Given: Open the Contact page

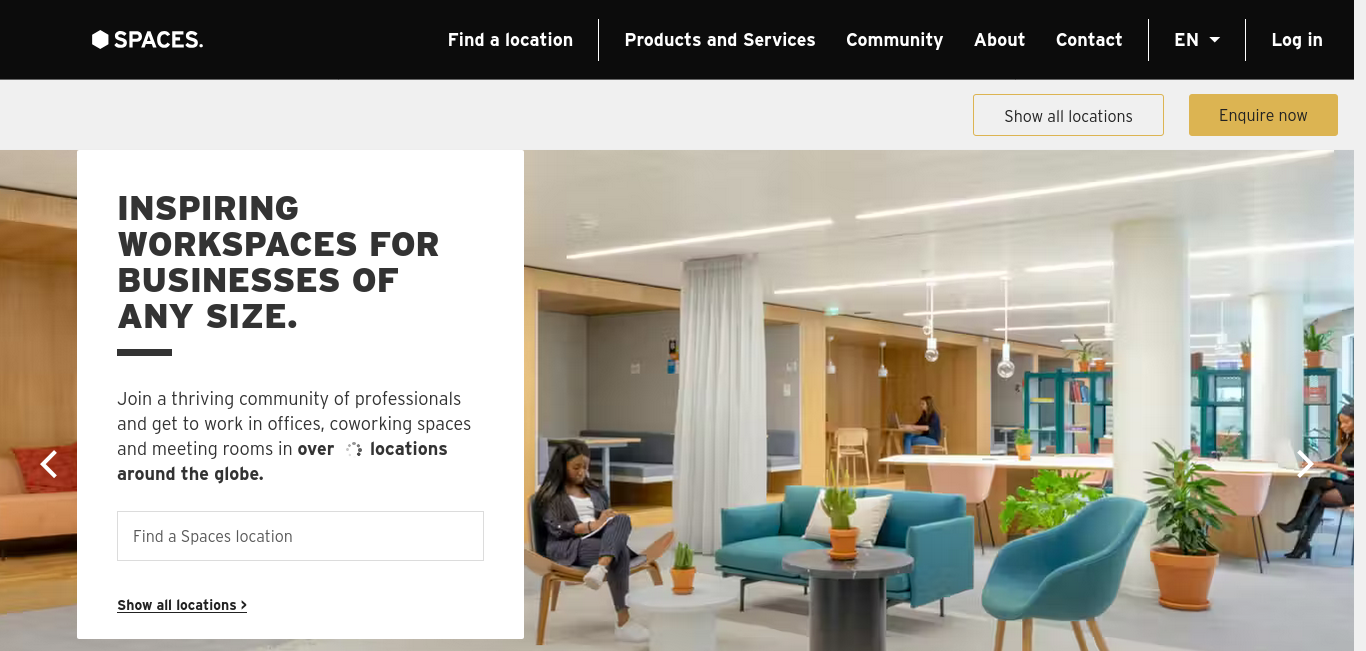Looking at the screenshot, I should [1089, 40].
